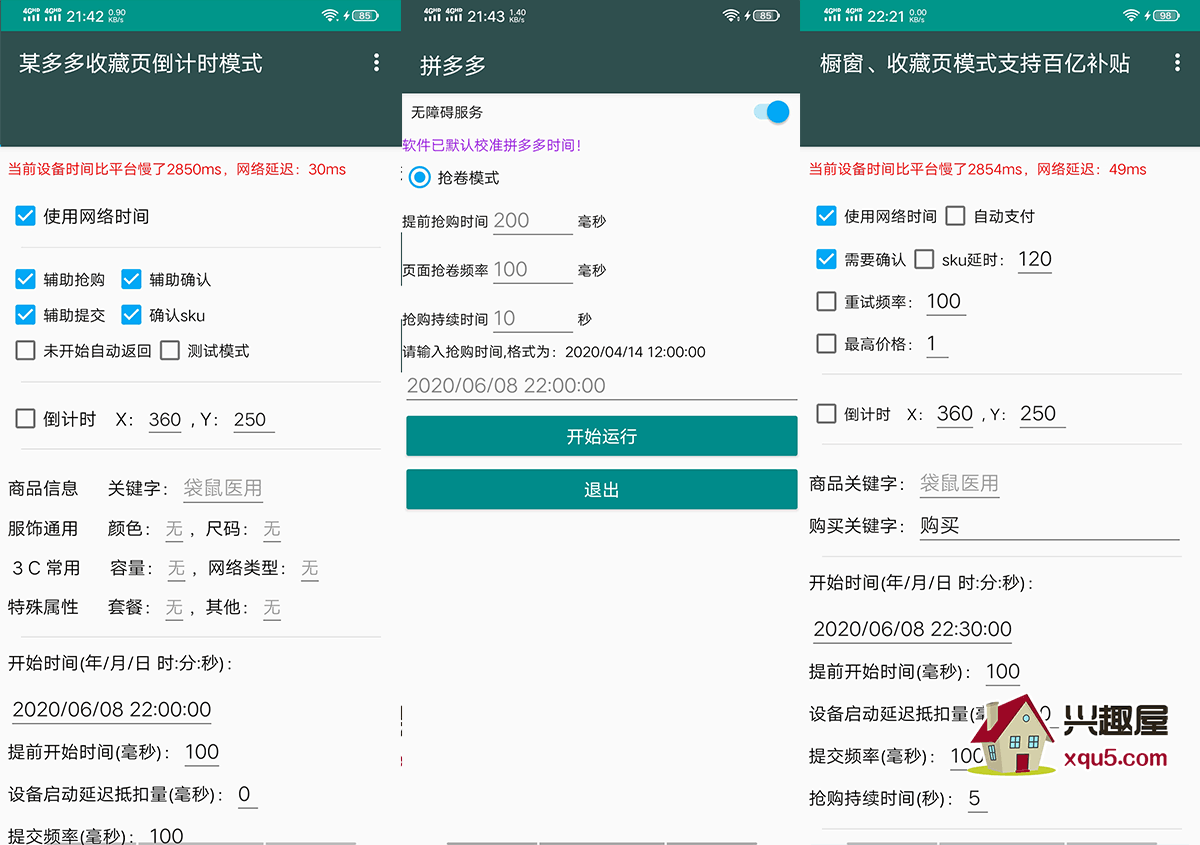Toggle 无障碍服务 switch in 拼多多 screen
The width and height of the screenshot is (1200, 845).
point(771,112)
